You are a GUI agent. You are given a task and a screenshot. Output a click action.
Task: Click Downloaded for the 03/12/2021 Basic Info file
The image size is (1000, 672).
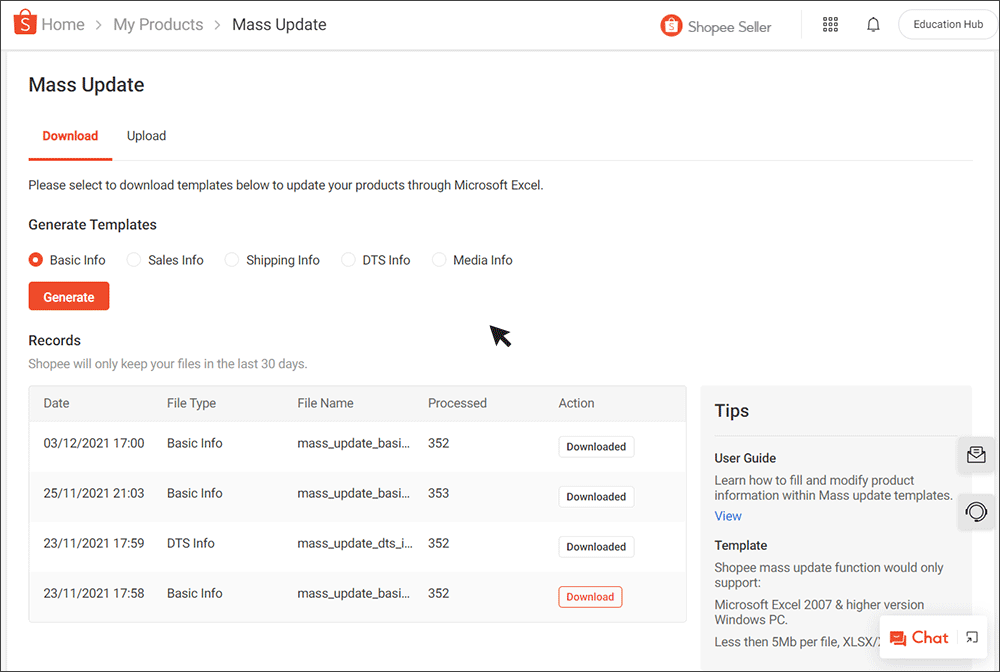[596, 446]
